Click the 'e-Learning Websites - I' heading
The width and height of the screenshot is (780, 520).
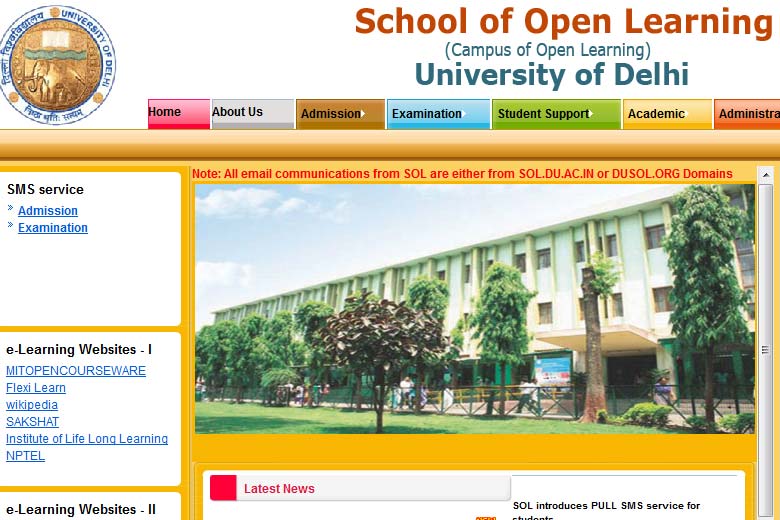tap(79, 349)
